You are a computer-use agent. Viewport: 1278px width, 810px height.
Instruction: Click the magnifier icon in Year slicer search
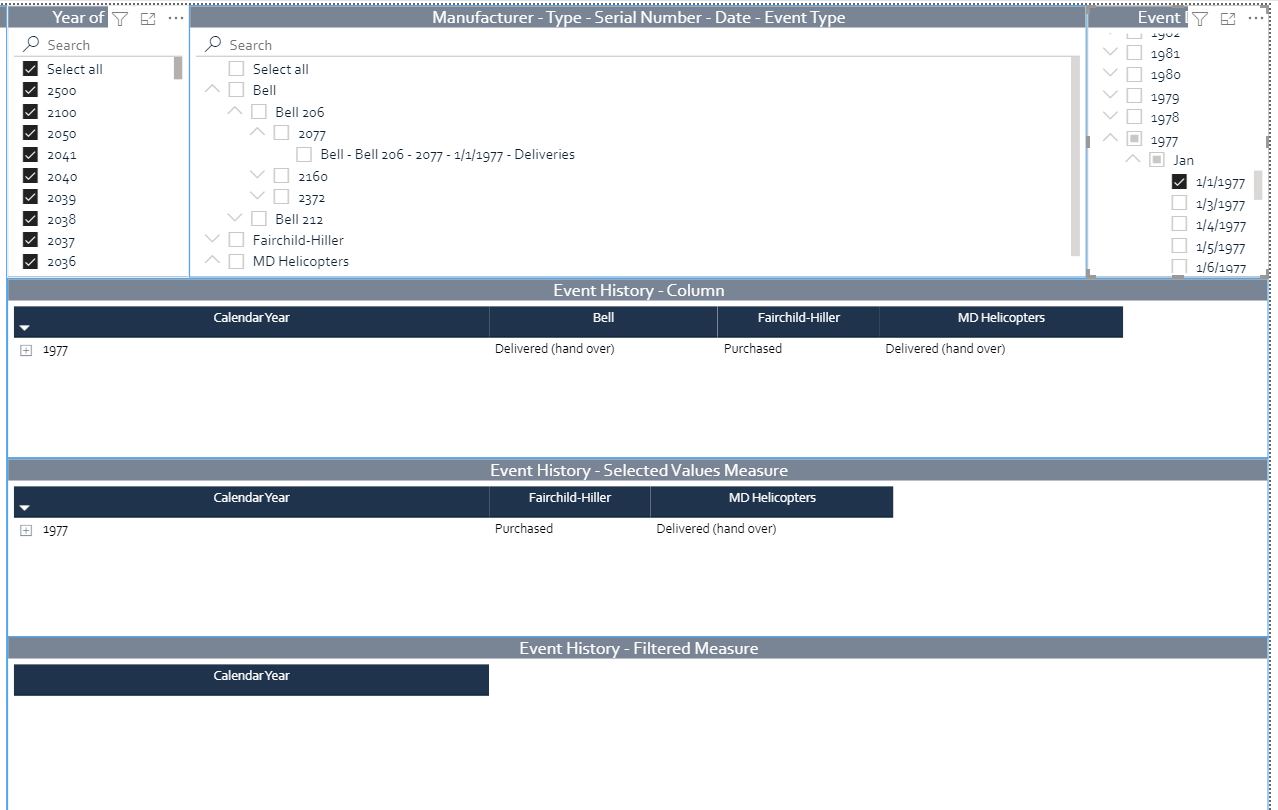pos(31,44)
